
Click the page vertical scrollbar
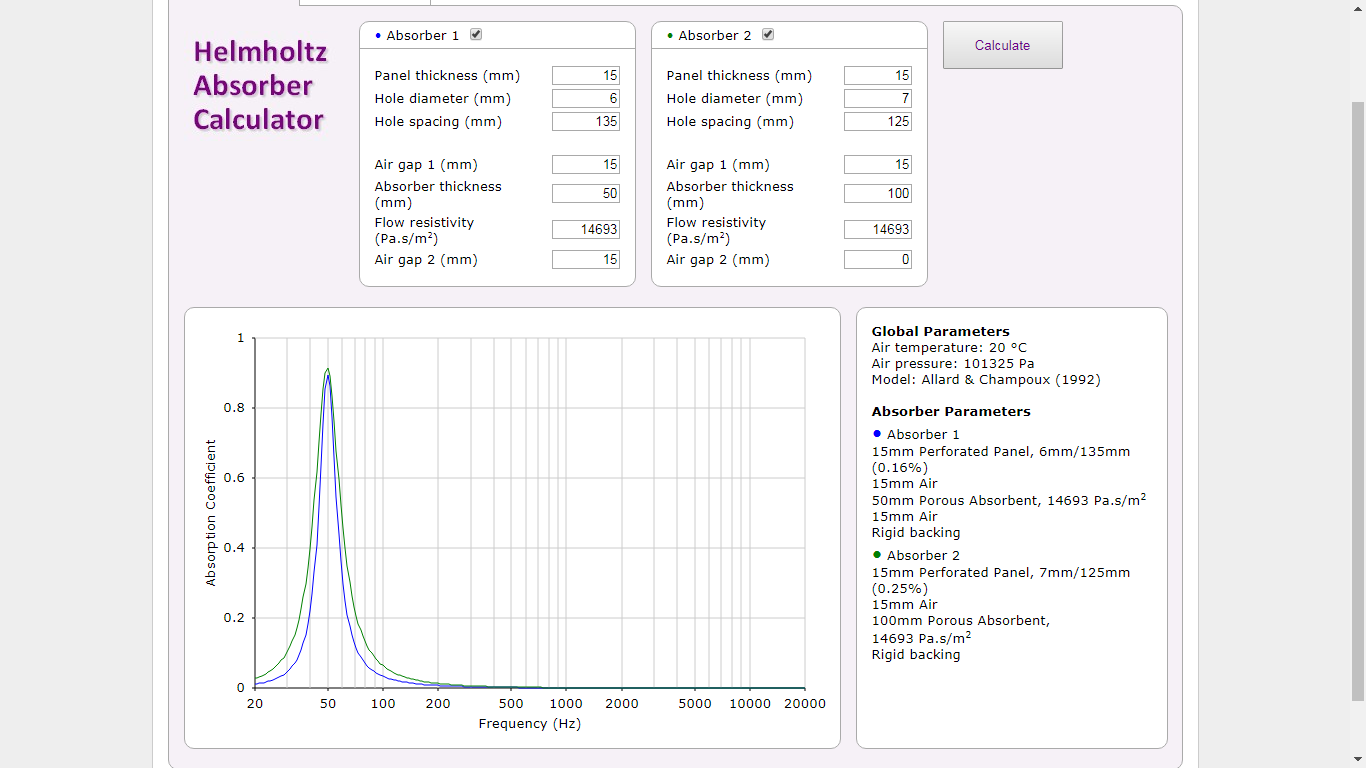pyautogui.click(x=1357, y=400)
